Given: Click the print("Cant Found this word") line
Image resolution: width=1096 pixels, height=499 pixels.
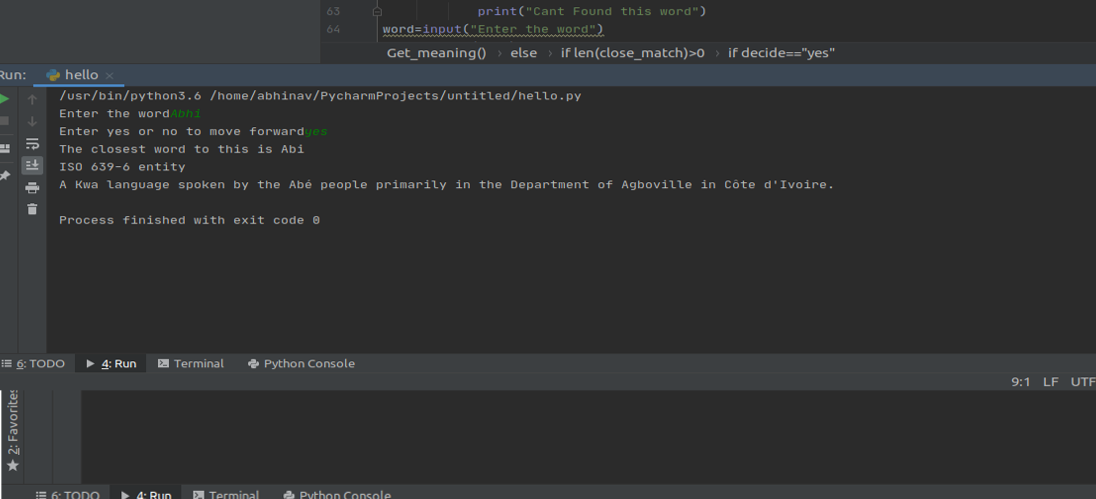Looking at the screenshot, I should click(x=592, y=12).
